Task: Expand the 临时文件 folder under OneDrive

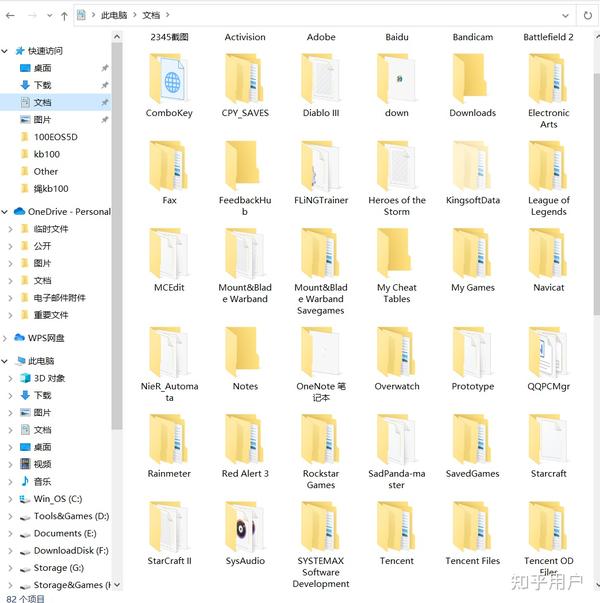Action: 10,229
